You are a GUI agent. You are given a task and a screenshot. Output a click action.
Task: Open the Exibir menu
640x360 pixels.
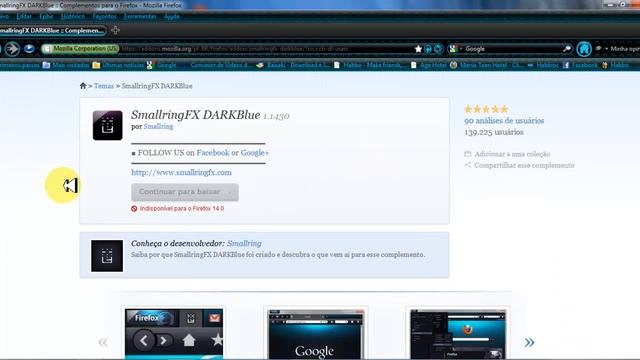[x=46, y=16]
